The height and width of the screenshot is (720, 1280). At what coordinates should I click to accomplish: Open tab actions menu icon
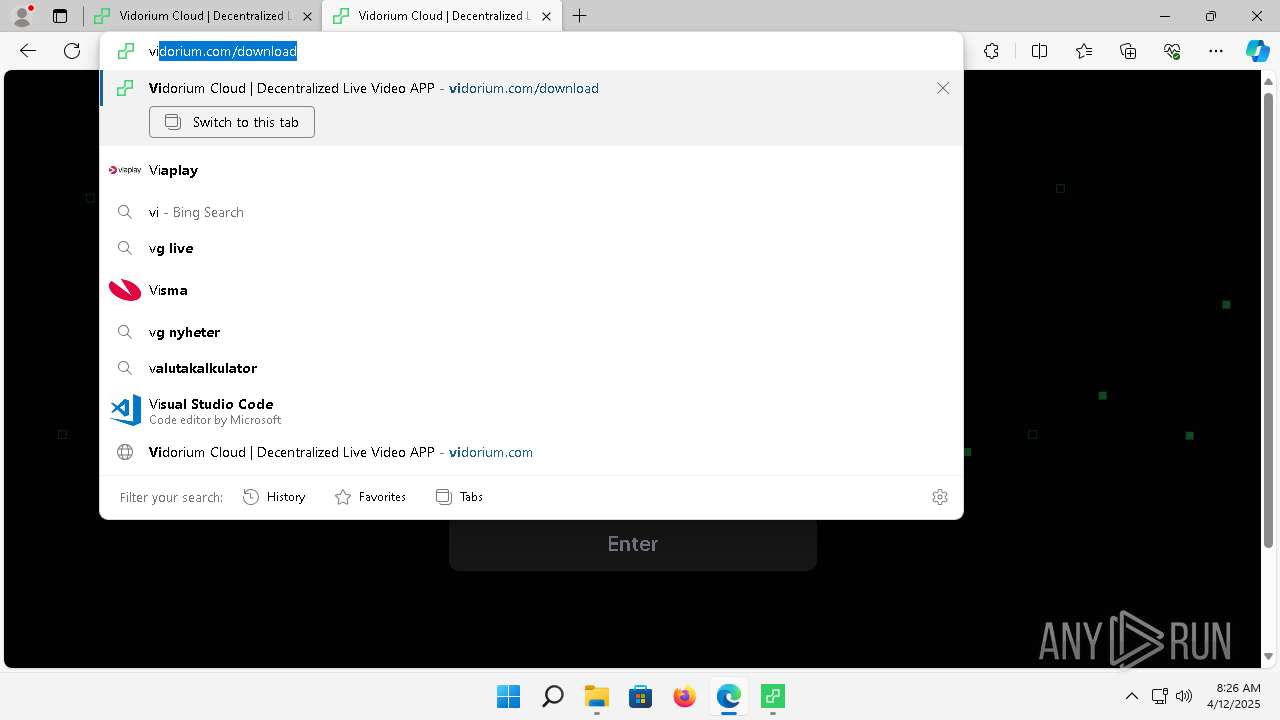(x=60, y=16)
